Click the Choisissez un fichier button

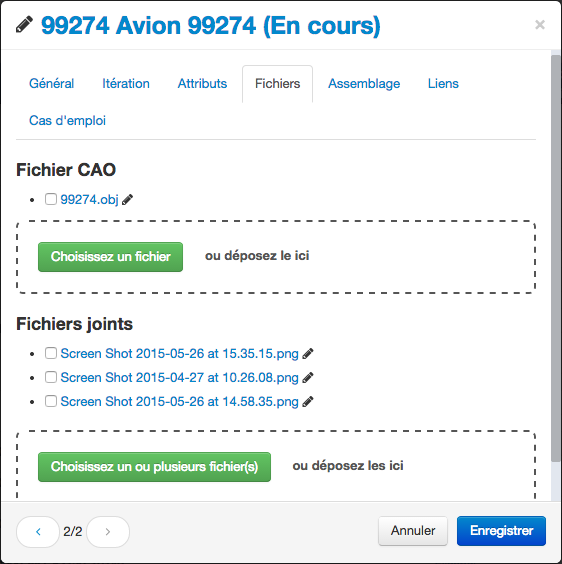110,257
